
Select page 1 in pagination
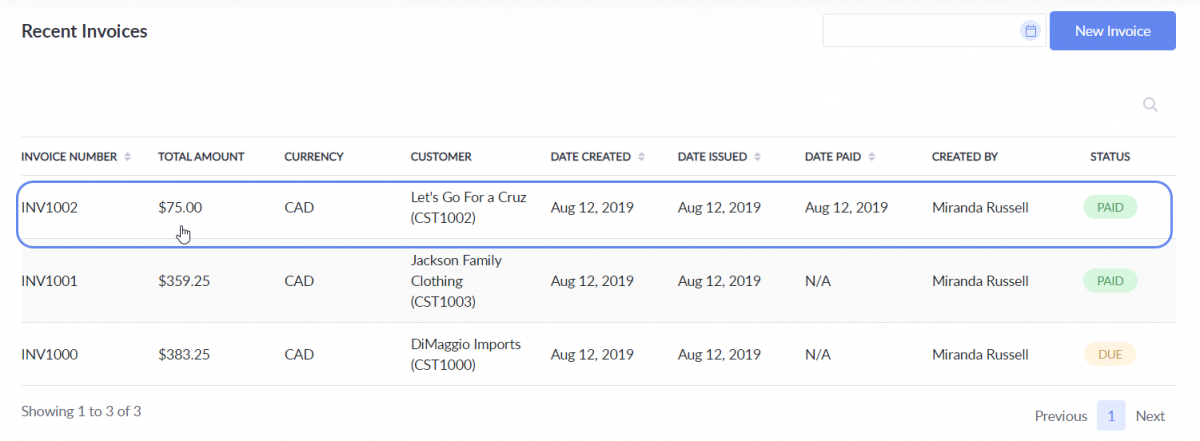click(x=1111, y=416)
